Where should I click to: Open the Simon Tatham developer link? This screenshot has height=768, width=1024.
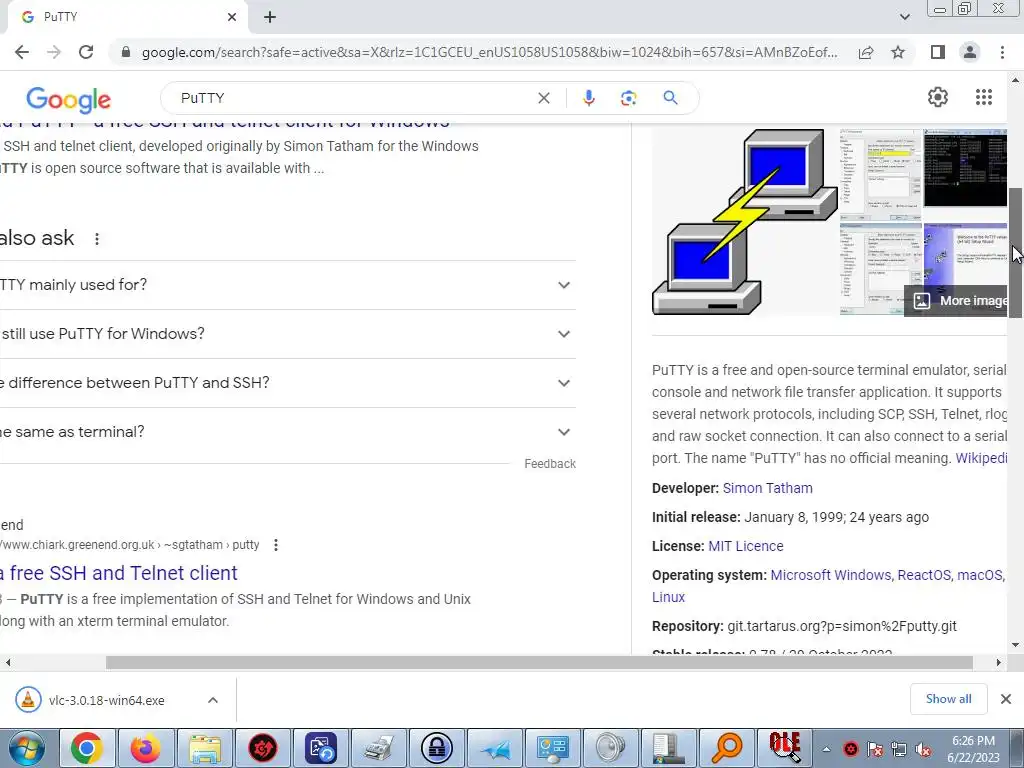pos(767,488)
